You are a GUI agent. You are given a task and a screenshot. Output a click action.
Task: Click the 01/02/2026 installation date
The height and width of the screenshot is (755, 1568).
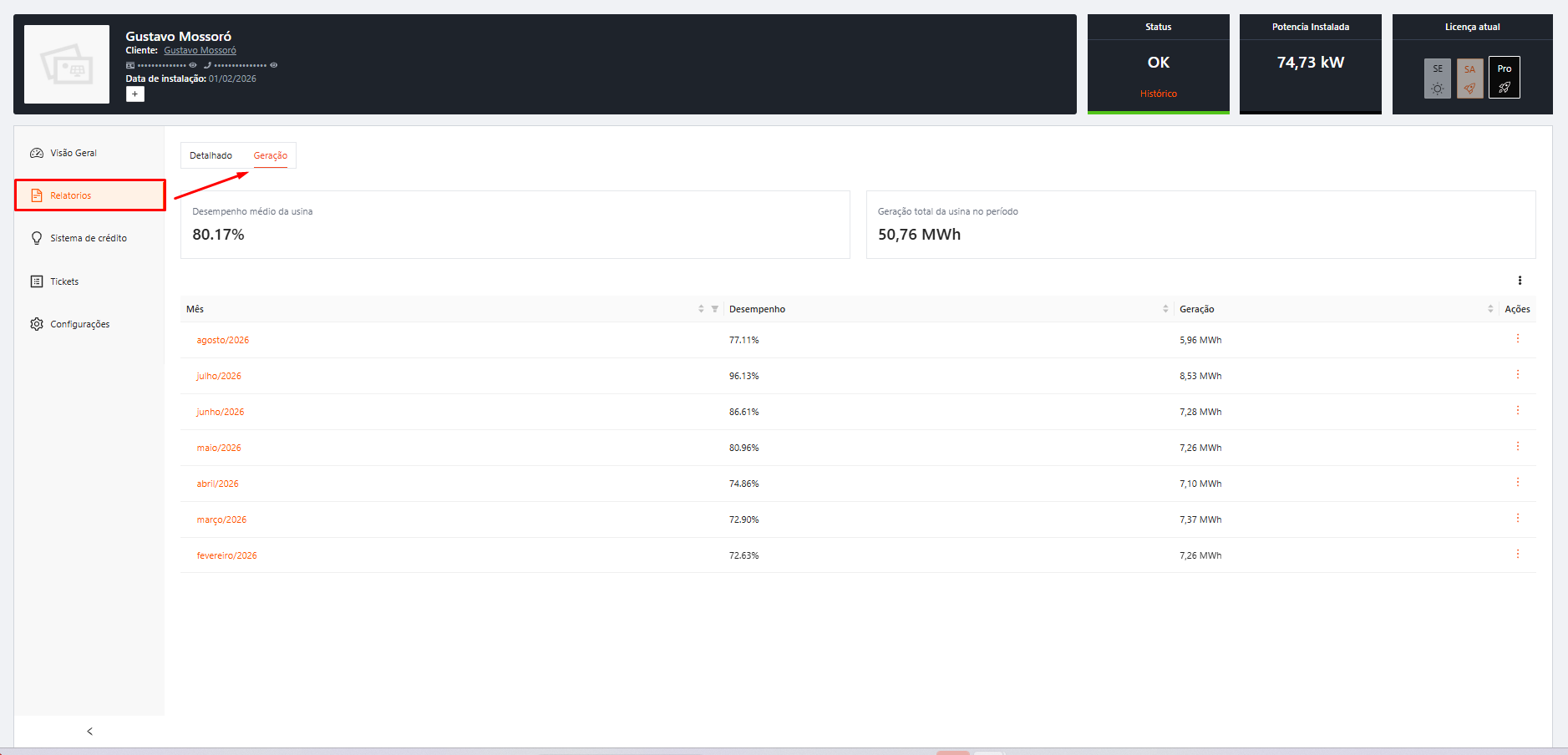tap(232, 79)
